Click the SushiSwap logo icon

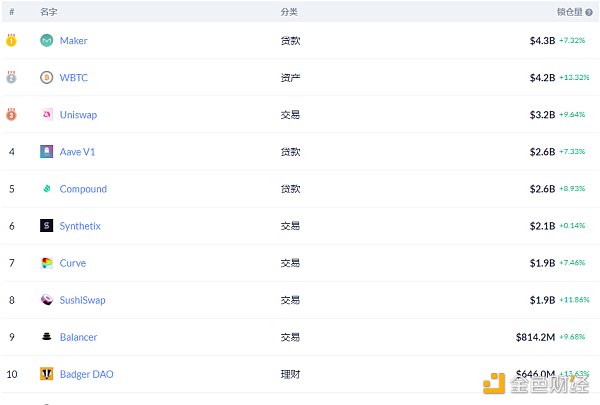(47, 300)
